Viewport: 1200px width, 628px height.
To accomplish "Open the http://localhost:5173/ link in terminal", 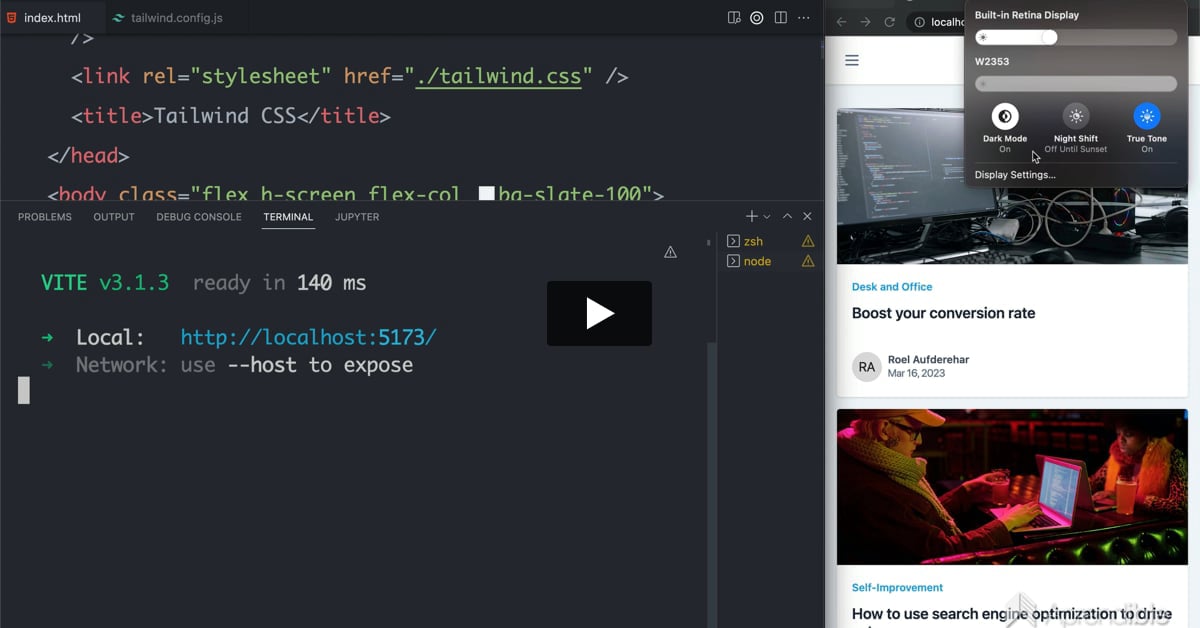I will [308, 337].
